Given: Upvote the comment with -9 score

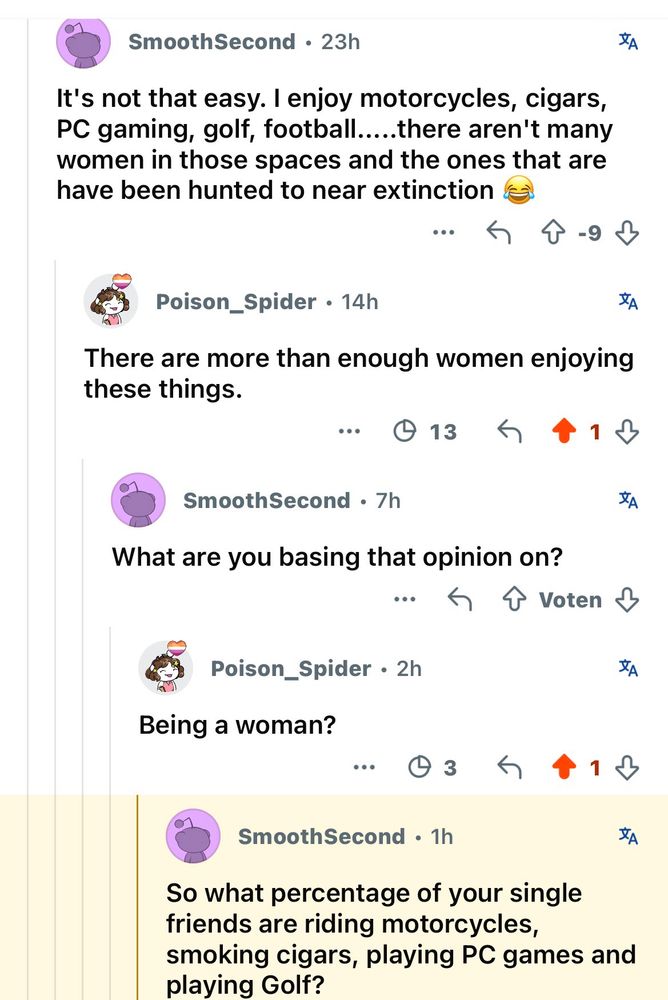Looking at the screenshot, I should click(x=553, y=233).
